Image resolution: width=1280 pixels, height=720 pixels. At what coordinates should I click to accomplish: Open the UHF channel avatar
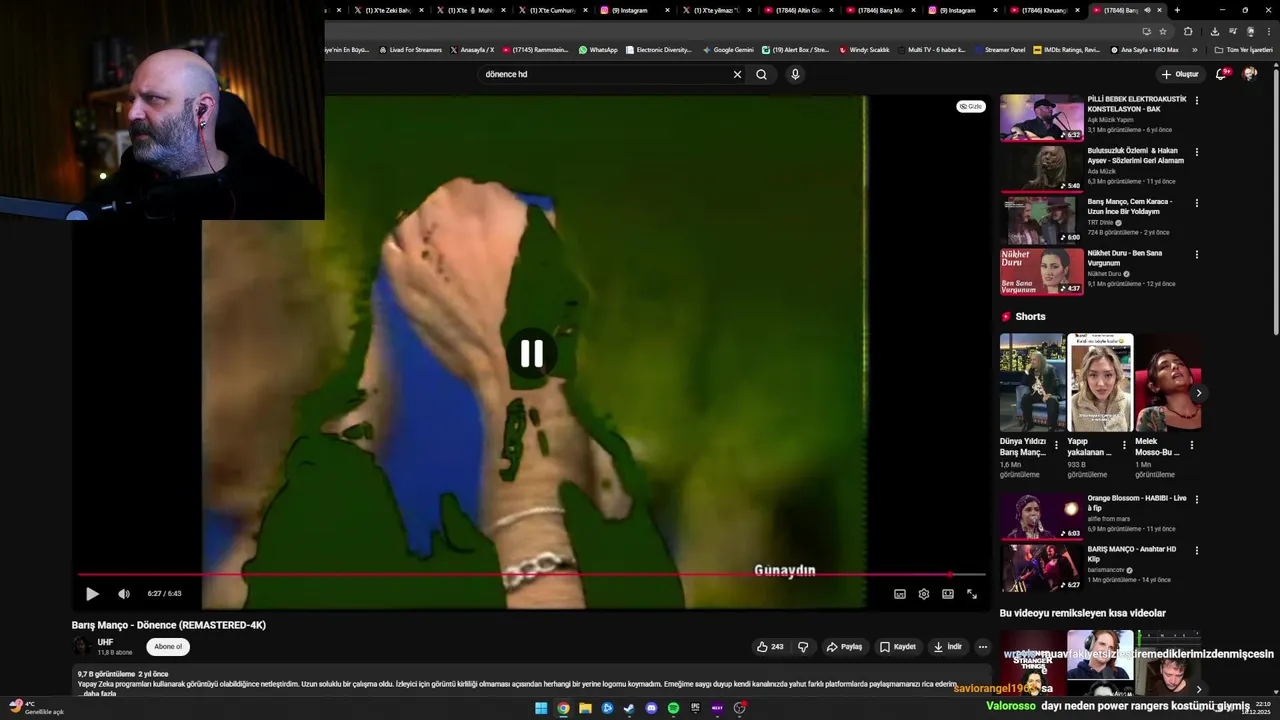pos(82,647)
